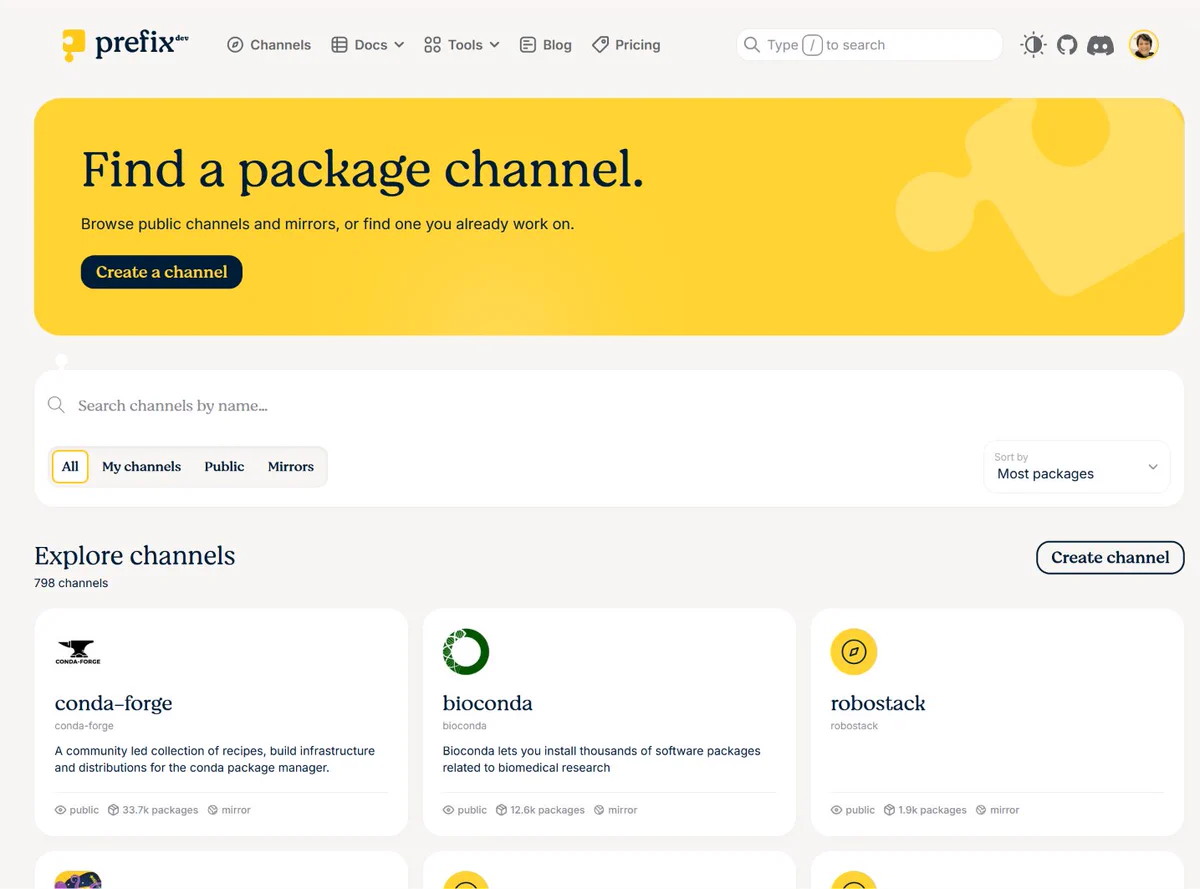Open the user avatar menu
This screenshot has width=1200, height=889.
click(1143, 45)
